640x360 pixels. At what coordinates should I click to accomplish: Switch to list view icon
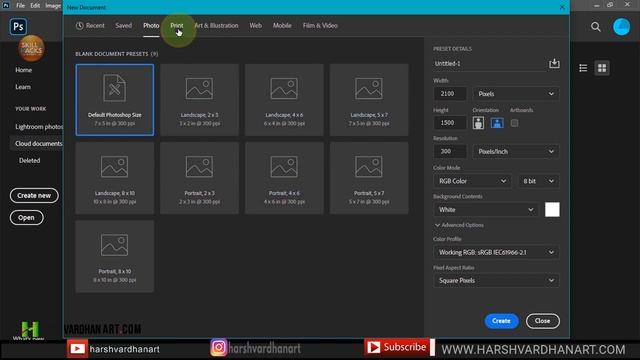583,68
